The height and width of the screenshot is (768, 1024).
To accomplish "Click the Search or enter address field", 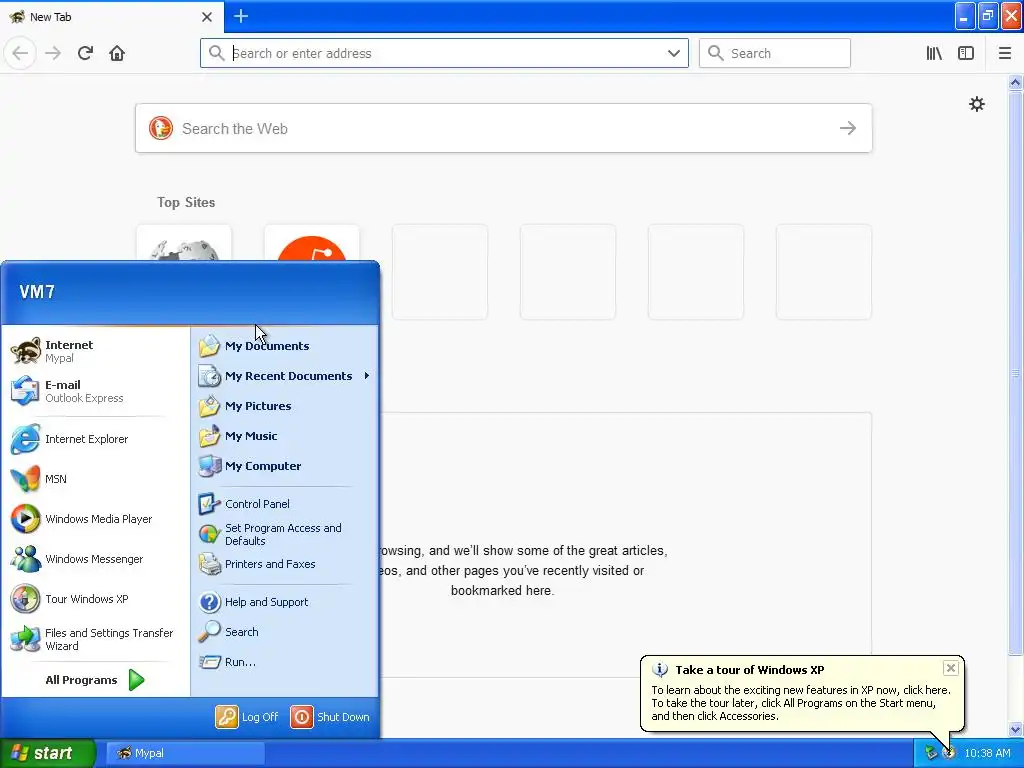I will click(x=444, y=53).
